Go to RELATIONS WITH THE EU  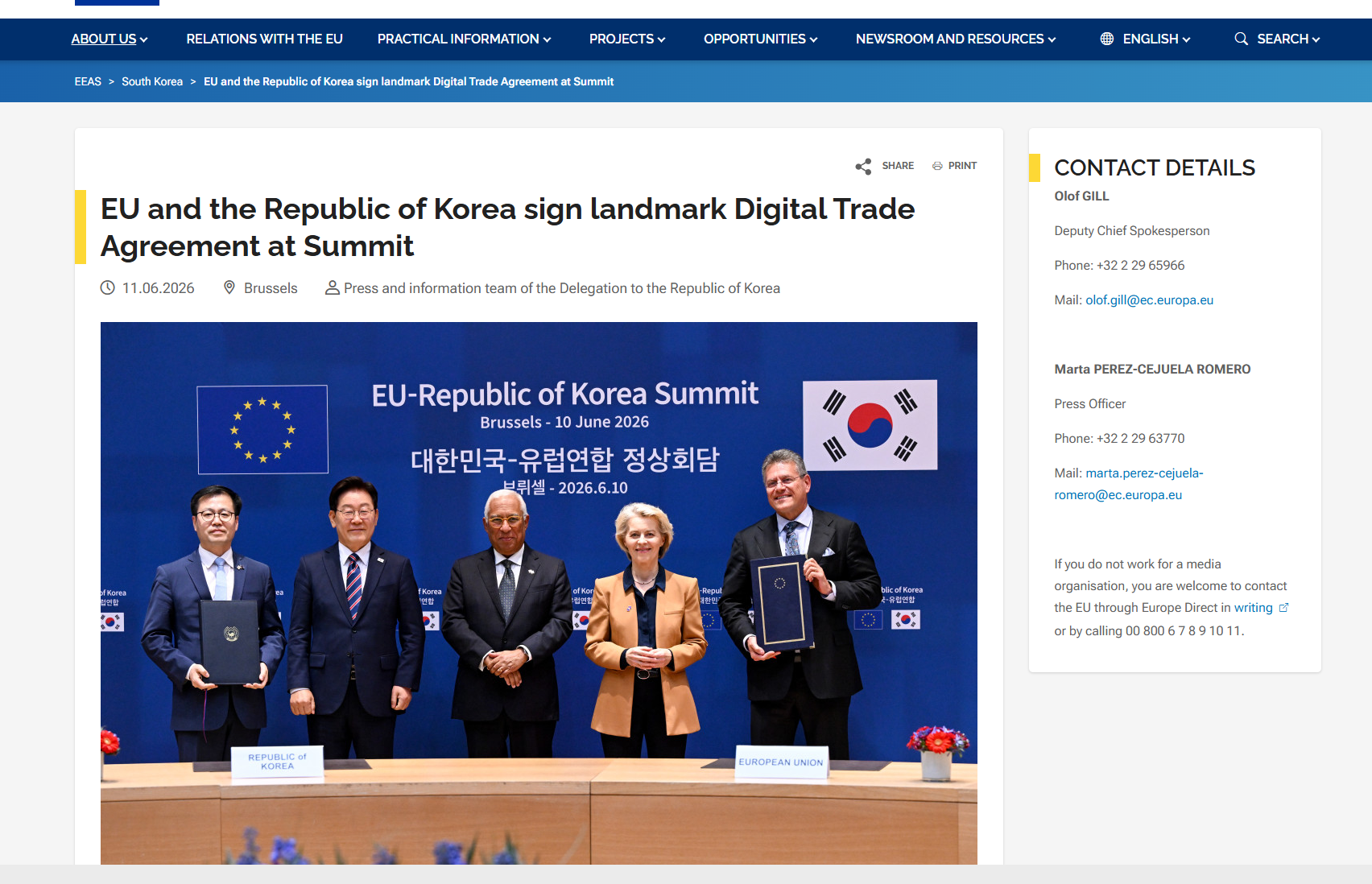point(264,39)
